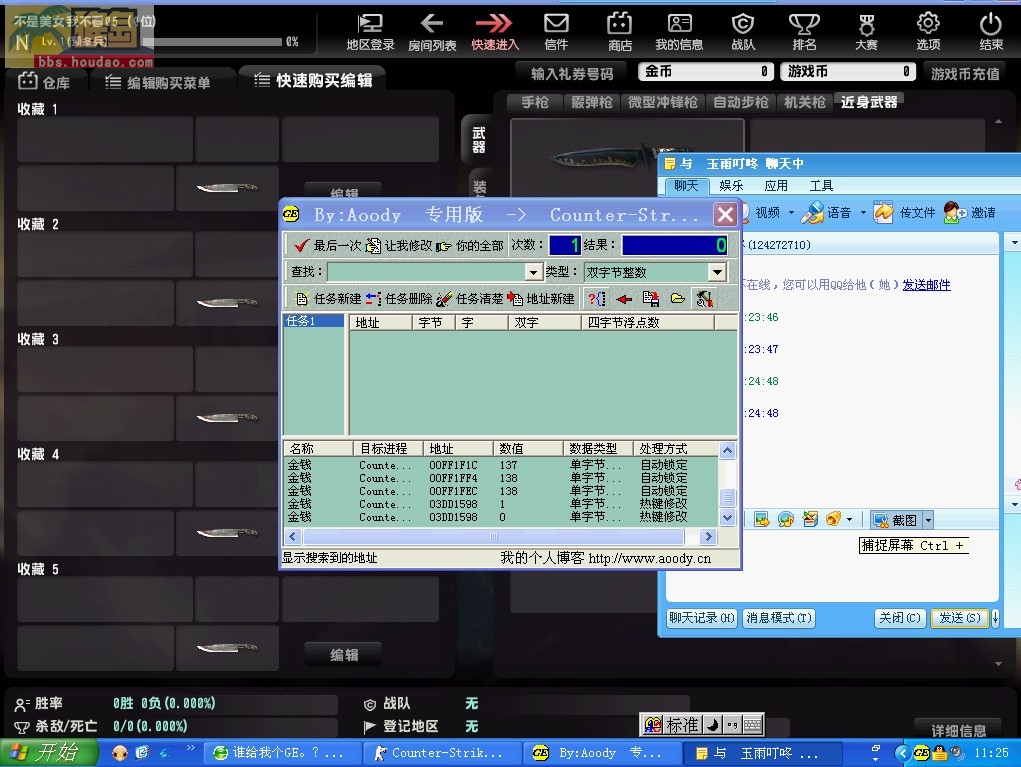Image resolution: width=1021 pixels, height=767 pixels.
Task: Open 信件 mailbox icon
Action: (x=556, y=32)
